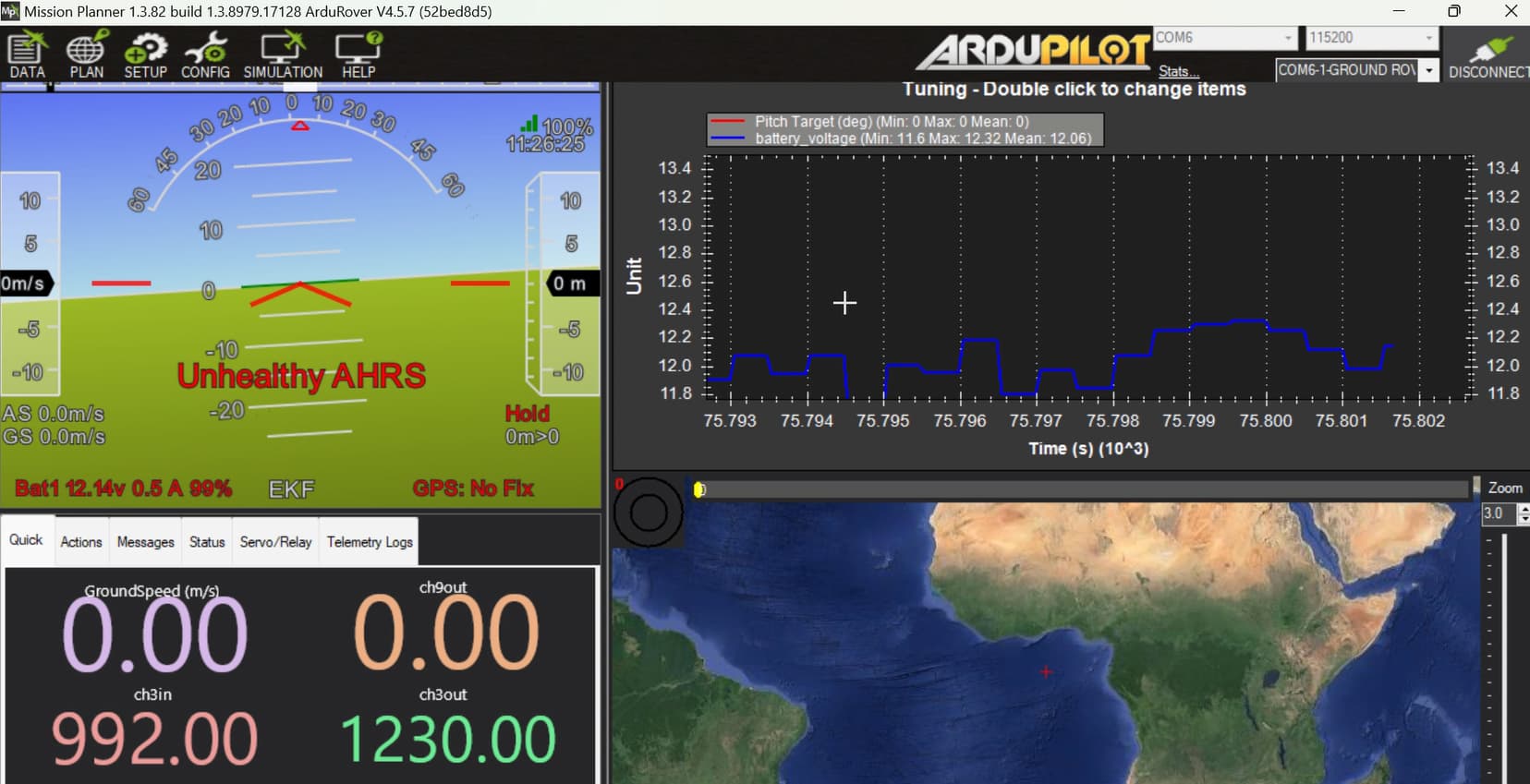Switch to the Messages tab
The width and height of the screenshot is (1530, 784).
point(145,542)
